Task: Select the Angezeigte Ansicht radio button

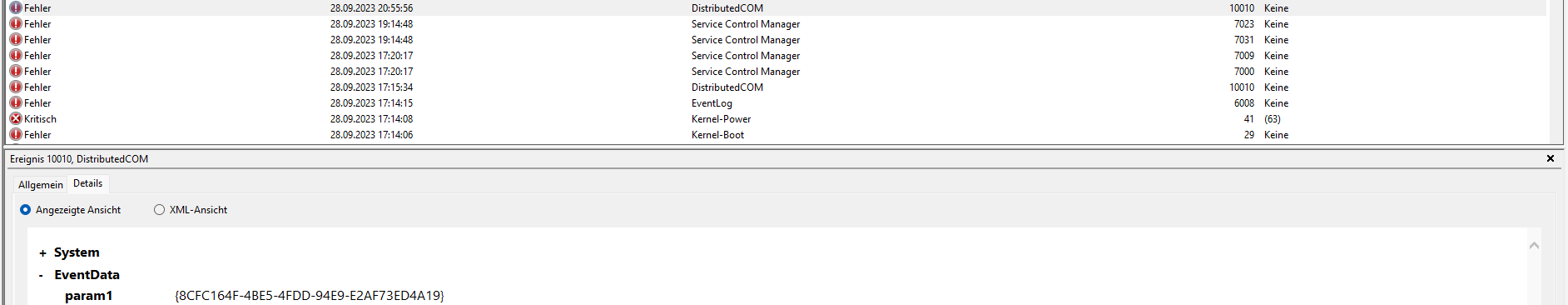Action: point(25,210)
